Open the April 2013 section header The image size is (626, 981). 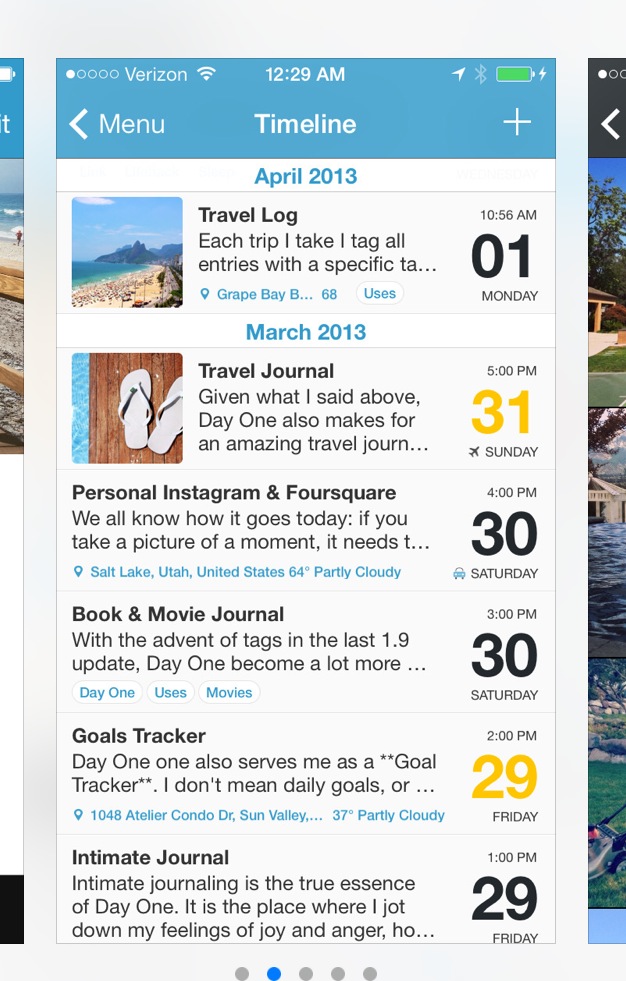[306, 176]
